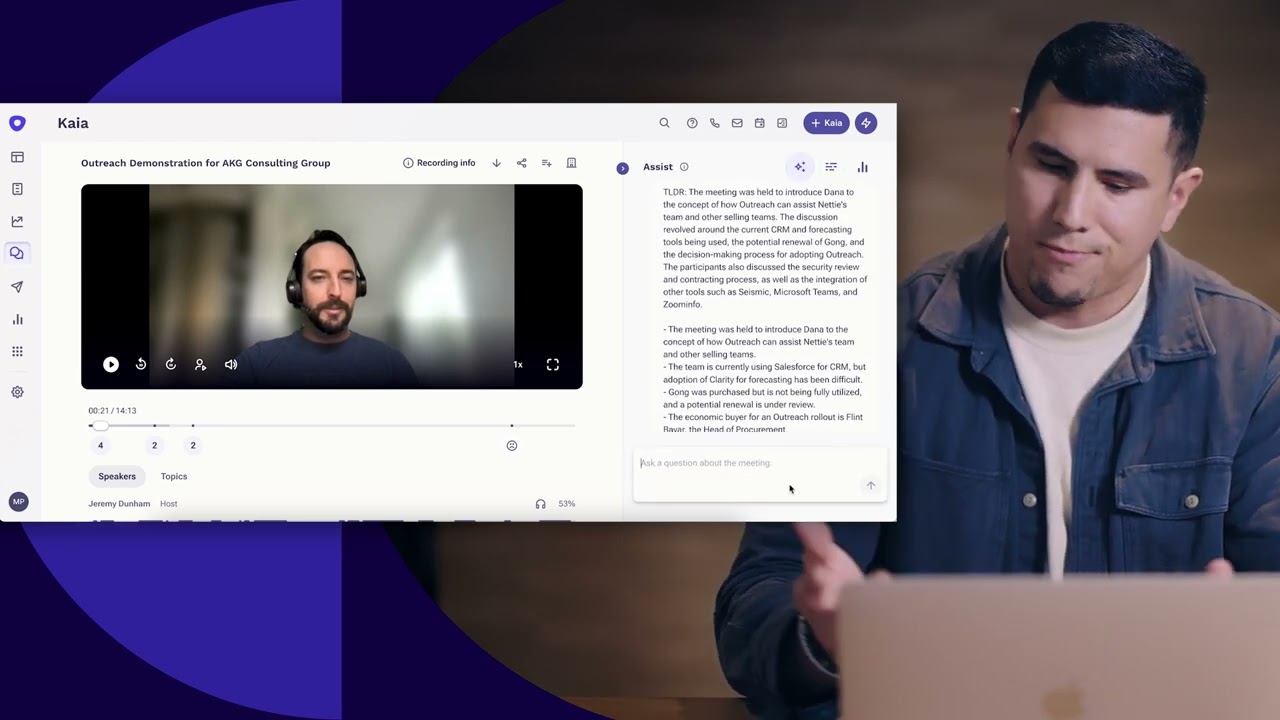The image size is (1280, 720).
Task: Download the recording with the arrow icon
Action: tap(496, 163)
